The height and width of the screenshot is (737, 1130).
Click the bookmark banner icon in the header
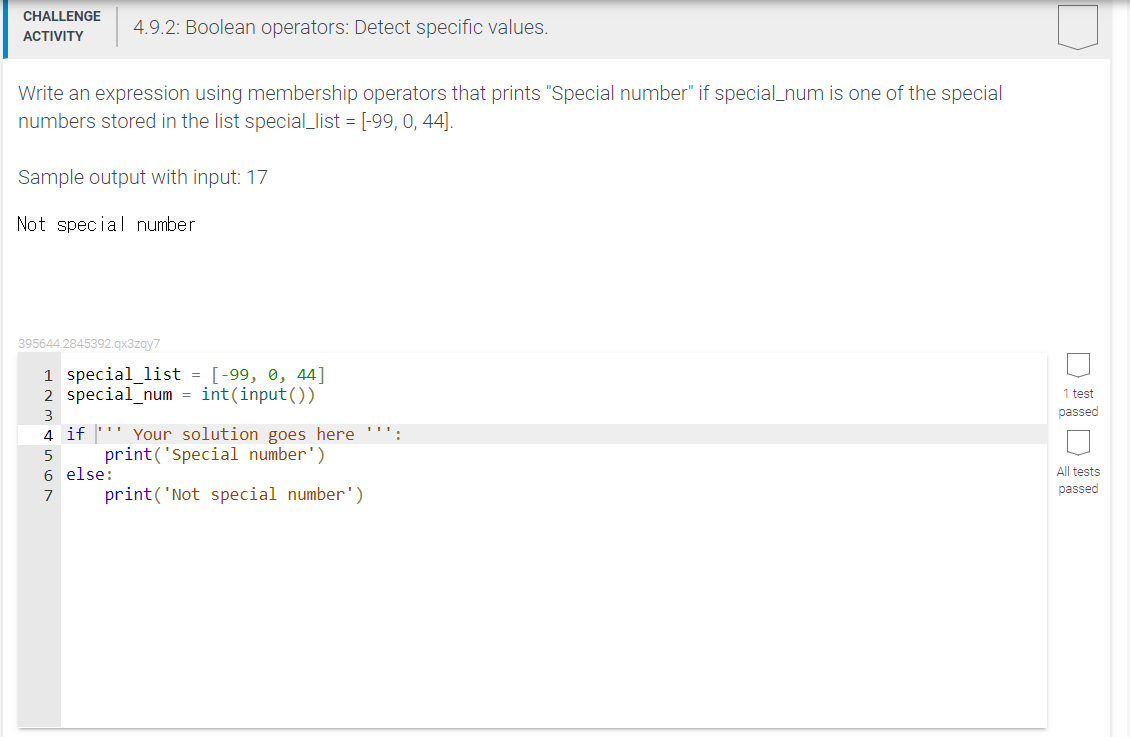(1077, 25)
